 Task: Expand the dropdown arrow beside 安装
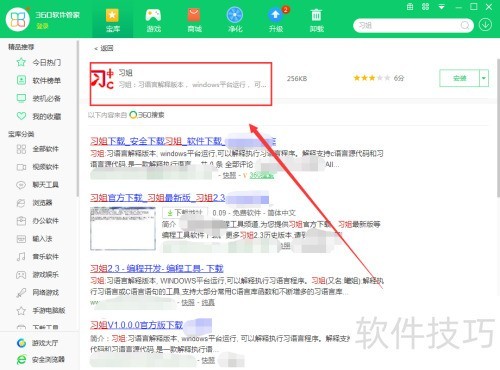[x=484, y=78]
